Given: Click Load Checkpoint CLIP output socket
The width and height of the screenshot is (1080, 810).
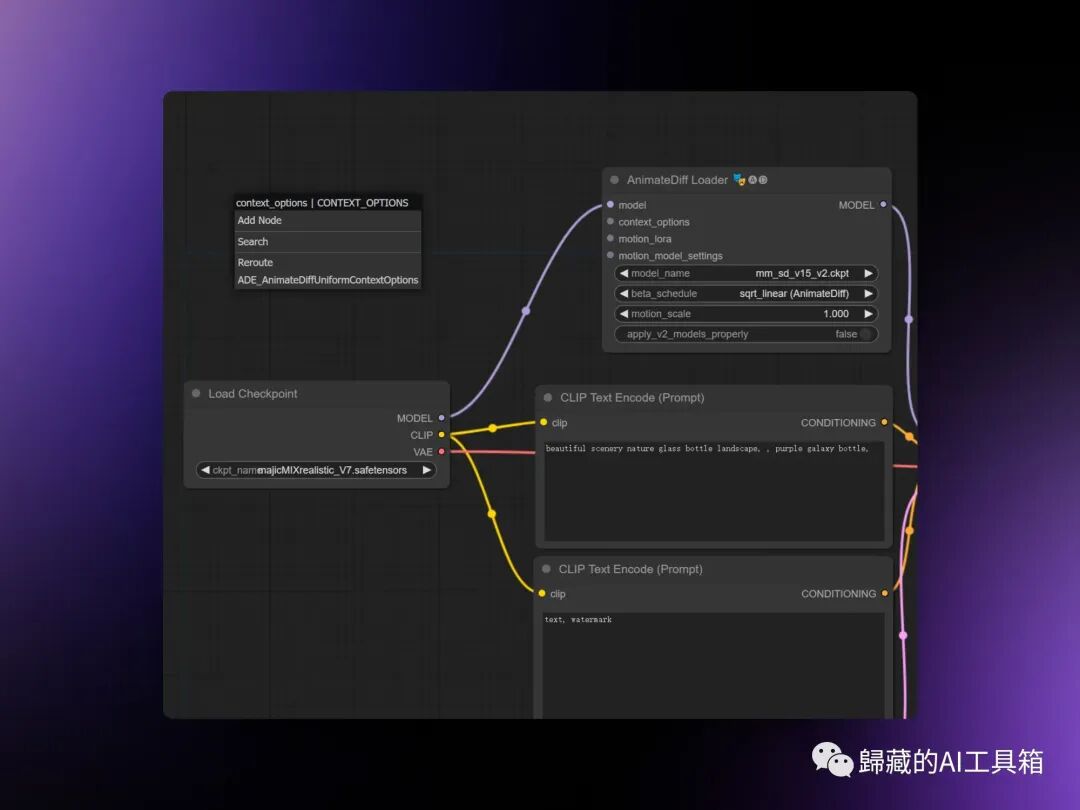Looking at the screenshot, I should (442, 435).
